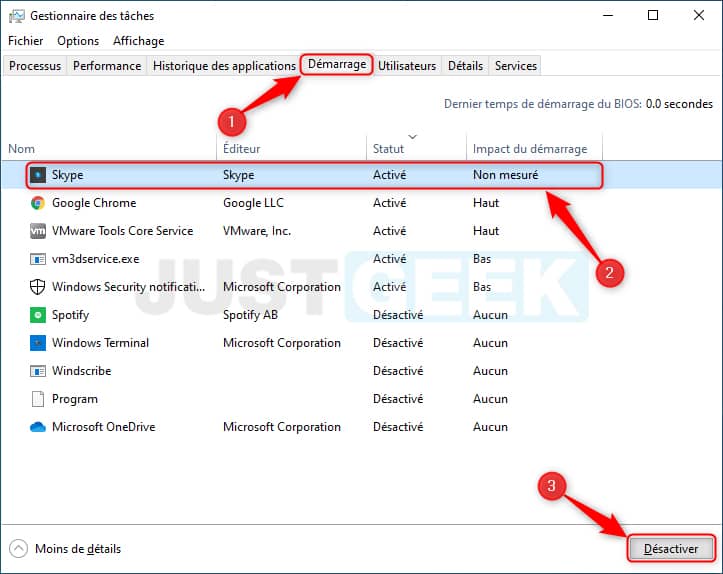Click the Program file icon
The height and width of the screenshot is (574, 723).
click(x=38, y=399)
